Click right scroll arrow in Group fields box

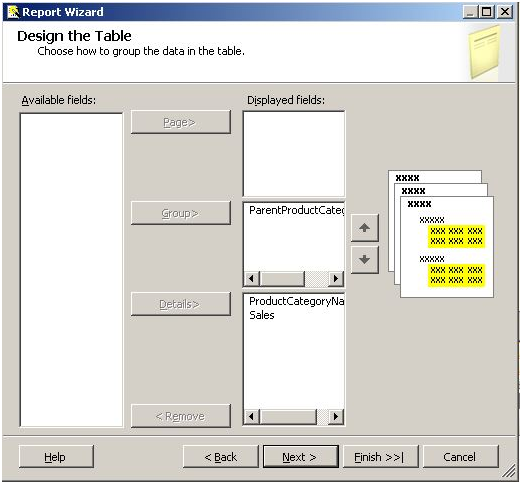336,278
